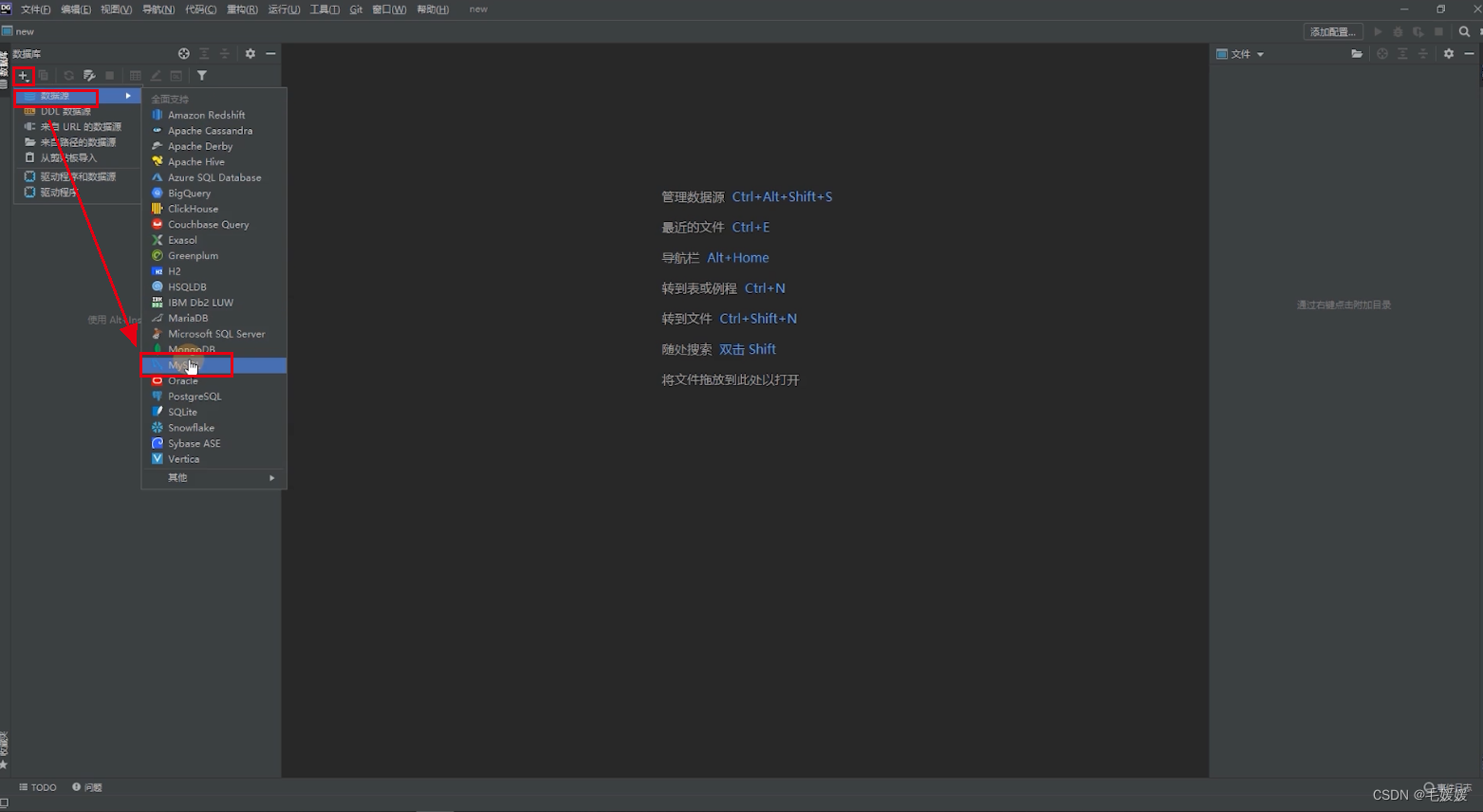Choose Couchbase Query data source
Screen dimensions: 1483x812
coord(214,225)
